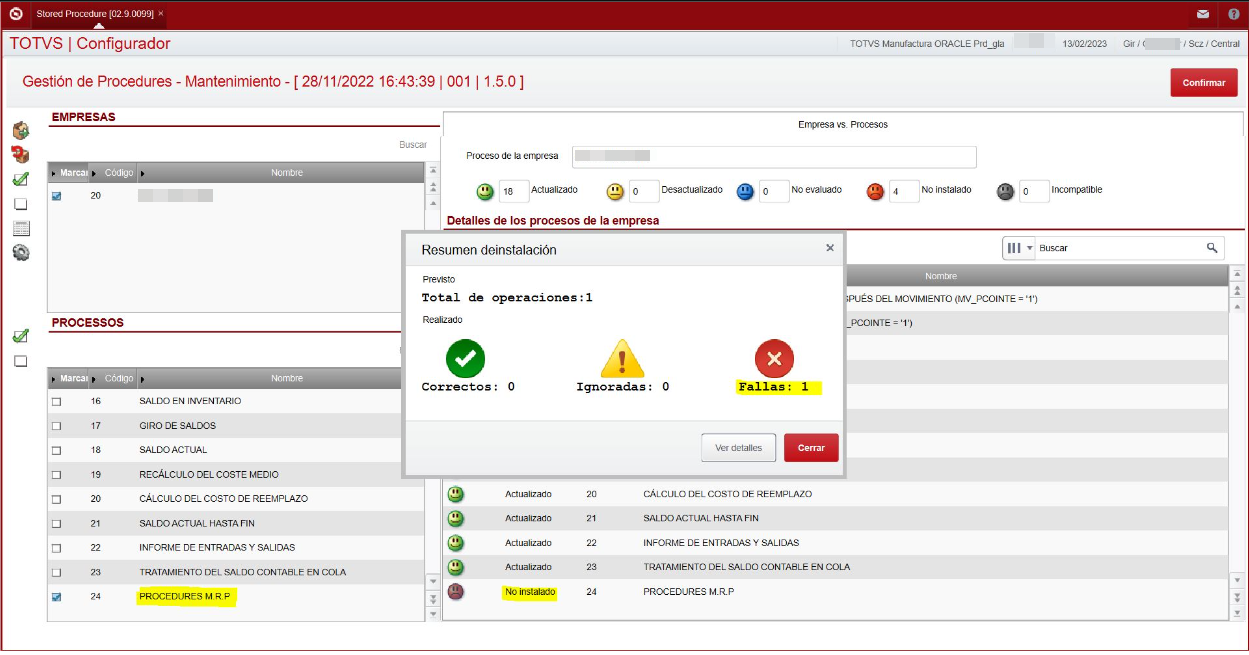1249x655 pixels.
Task: Click green smiley on row 23 Tratamiento del saldo
Action: pos(456,566)
